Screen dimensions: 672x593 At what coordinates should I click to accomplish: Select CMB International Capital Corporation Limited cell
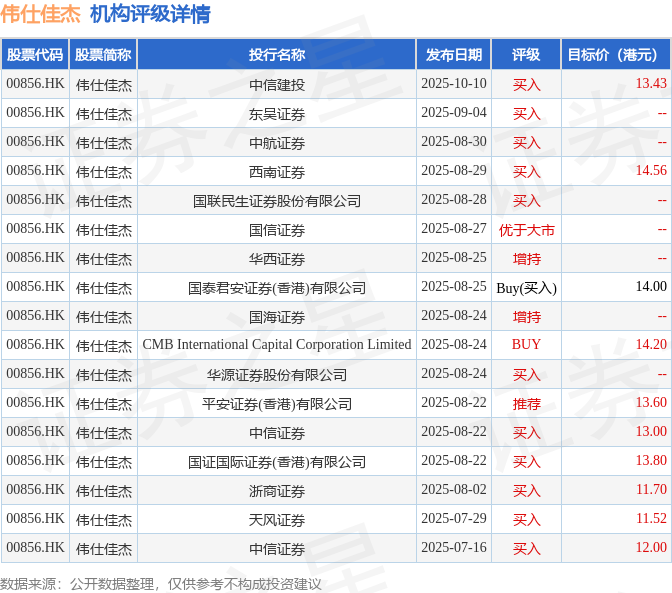(x=277, y=344)
